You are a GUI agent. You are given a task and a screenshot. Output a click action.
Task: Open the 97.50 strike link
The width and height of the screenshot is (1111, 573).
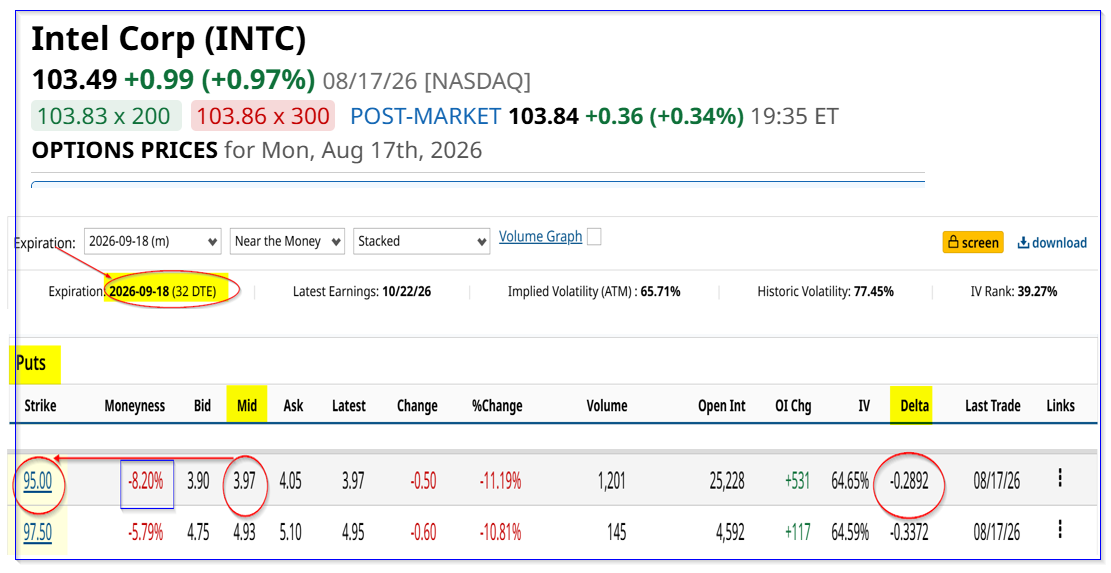38,532
